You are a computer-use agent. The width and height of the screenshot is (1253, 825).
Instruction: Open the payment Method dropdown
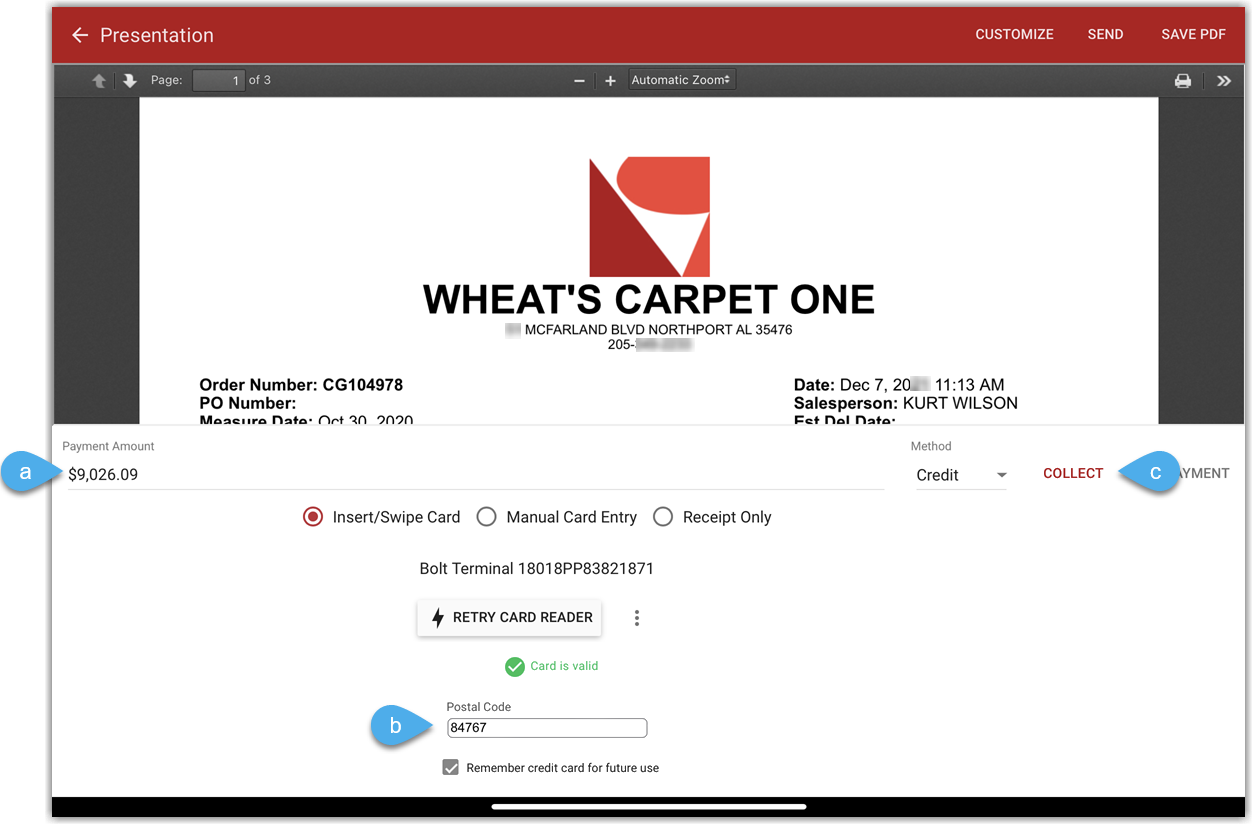[961, 475]
